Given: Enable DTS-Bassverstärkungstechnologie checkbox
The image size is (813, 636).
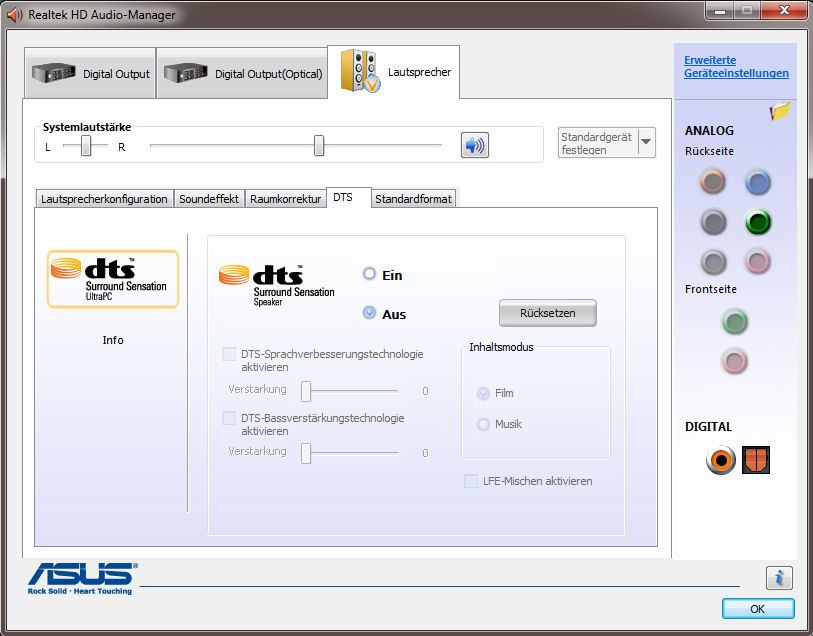Looking at the screenshot, I should pos(229,418).
